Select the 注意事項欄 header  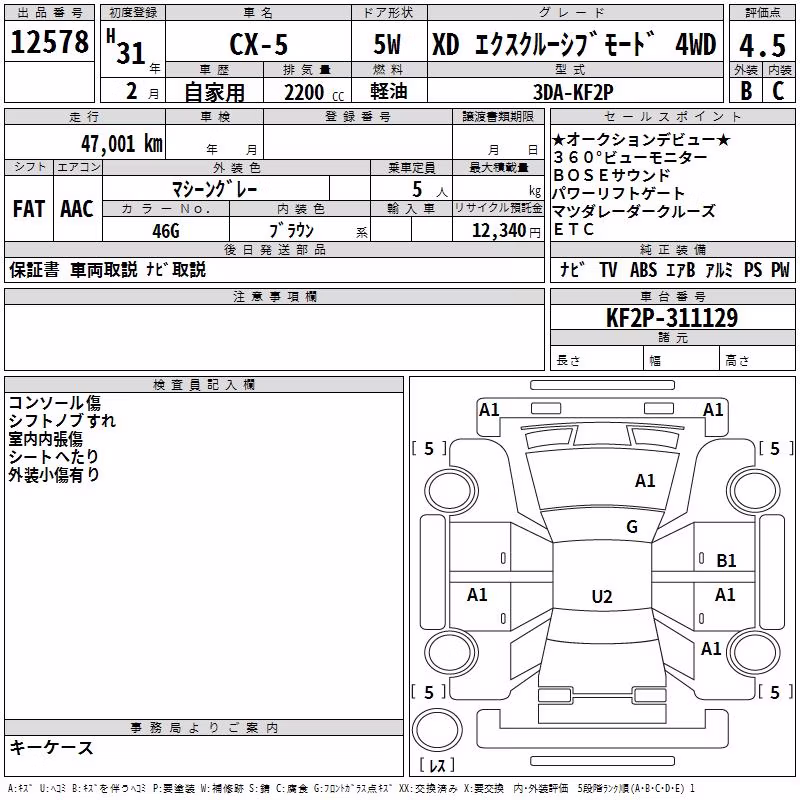coord(274,296)
